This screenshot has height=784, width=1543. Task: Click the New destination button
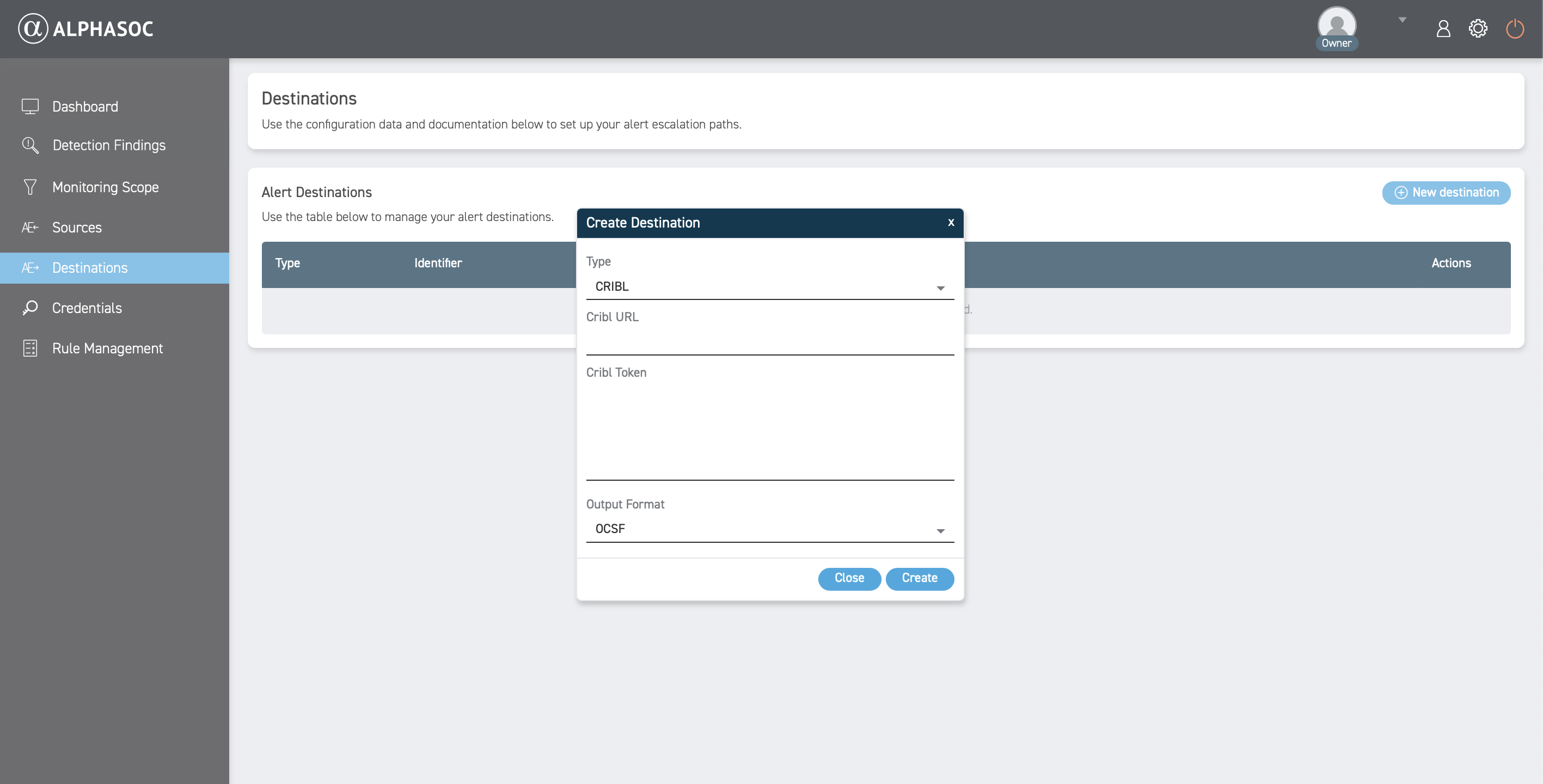[1446, 193]
